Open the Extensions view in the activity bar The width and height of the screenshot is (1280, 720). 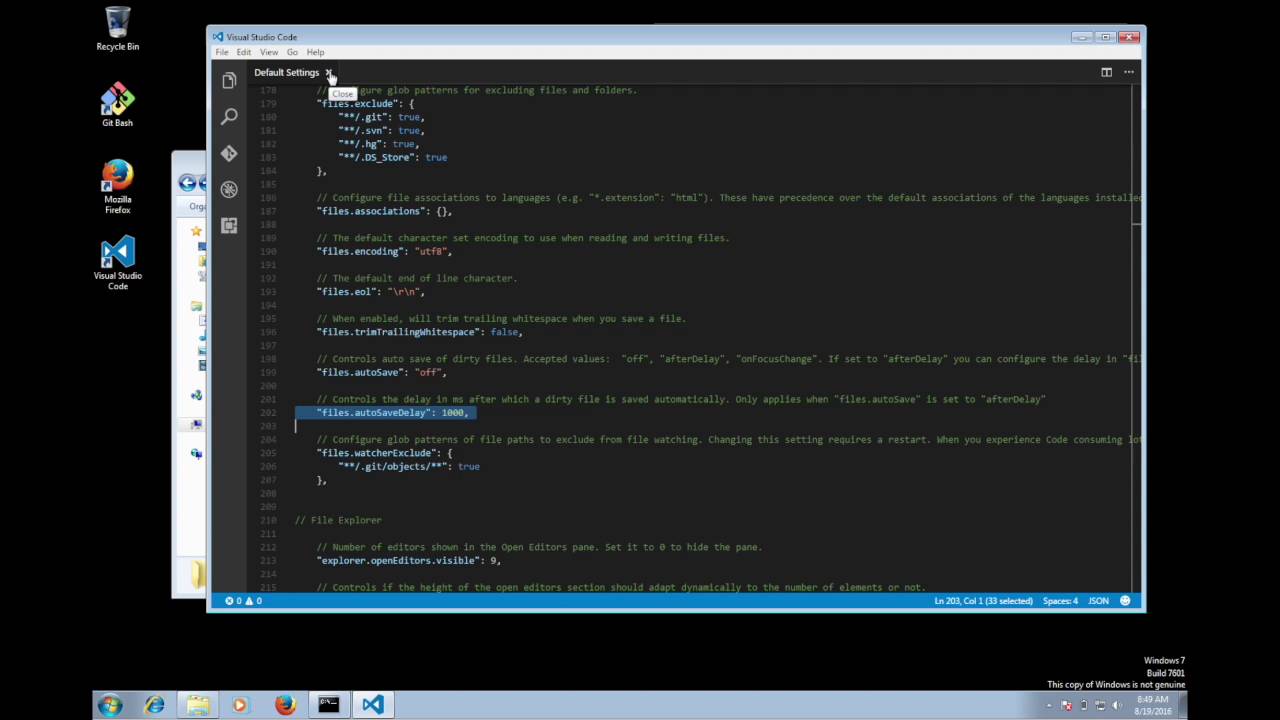229,225
